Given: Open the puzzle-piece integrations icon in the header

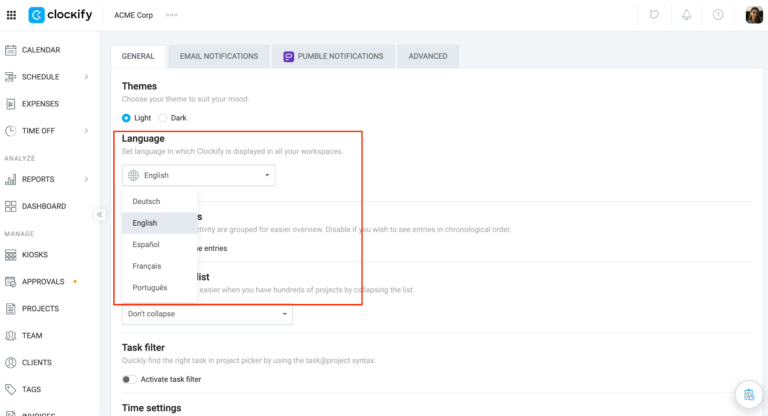Looking at the screenshot, I should pyautogui.click(x=654, y=15).
